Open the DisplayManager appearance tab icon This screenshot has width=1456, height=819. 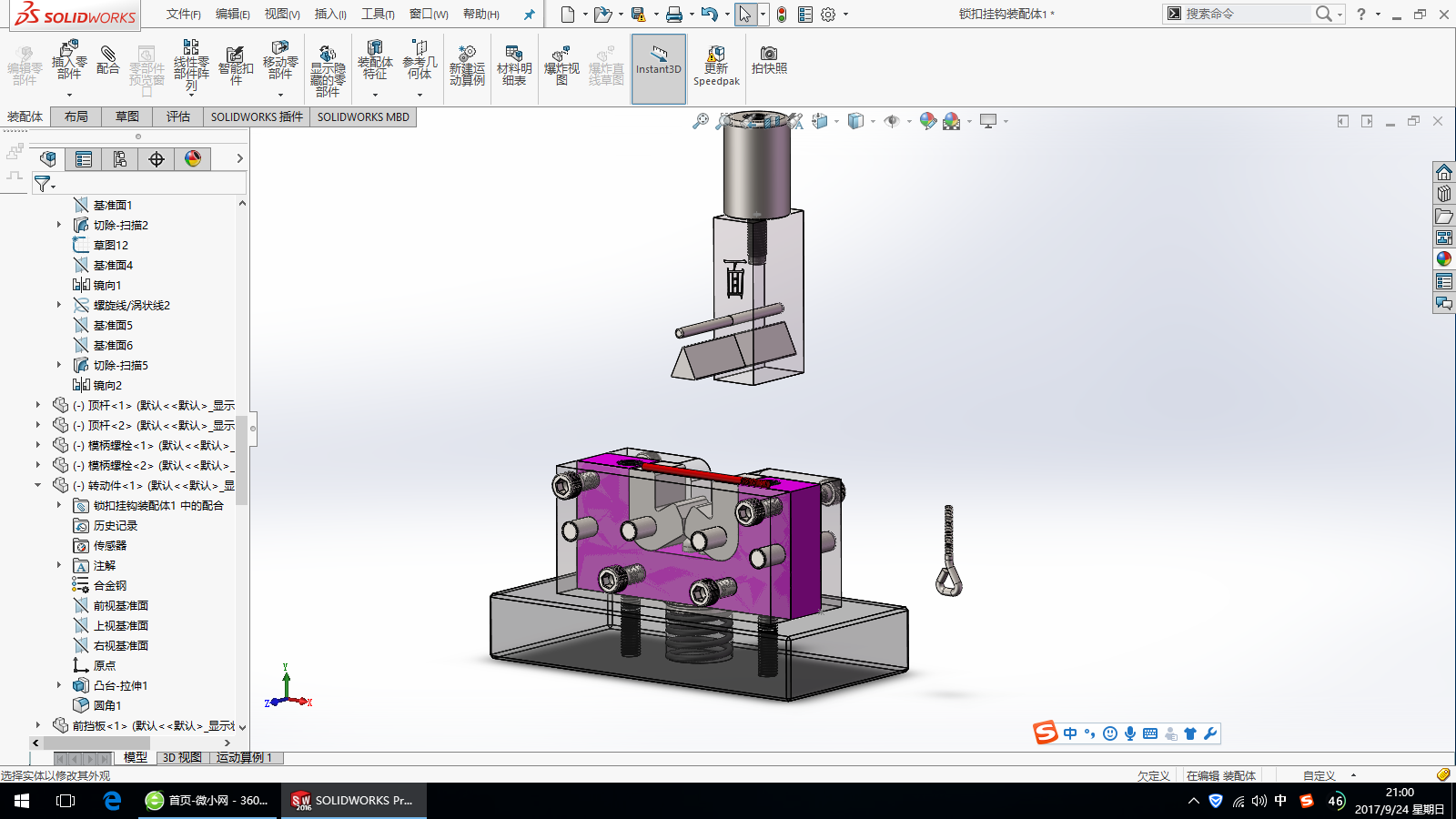click(193, 159)
